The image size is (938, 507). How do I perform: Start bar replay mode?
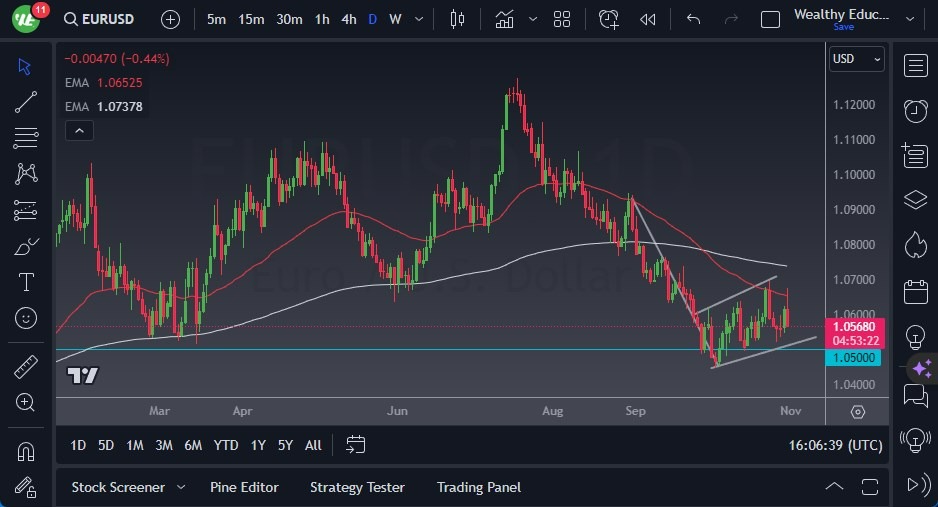[x=647, y=19]
